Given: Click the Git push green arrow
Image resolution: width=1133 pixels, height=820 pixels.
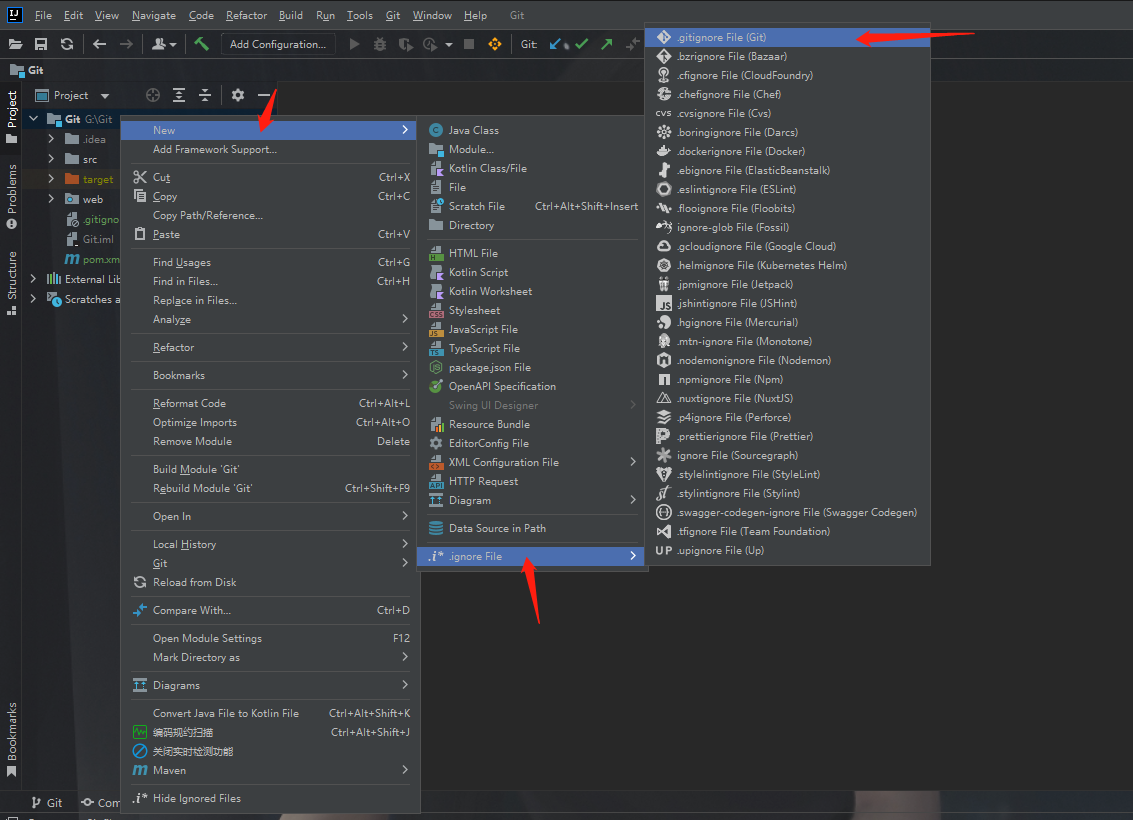Looking at the screenshot, I should click(x=607, y=44).
